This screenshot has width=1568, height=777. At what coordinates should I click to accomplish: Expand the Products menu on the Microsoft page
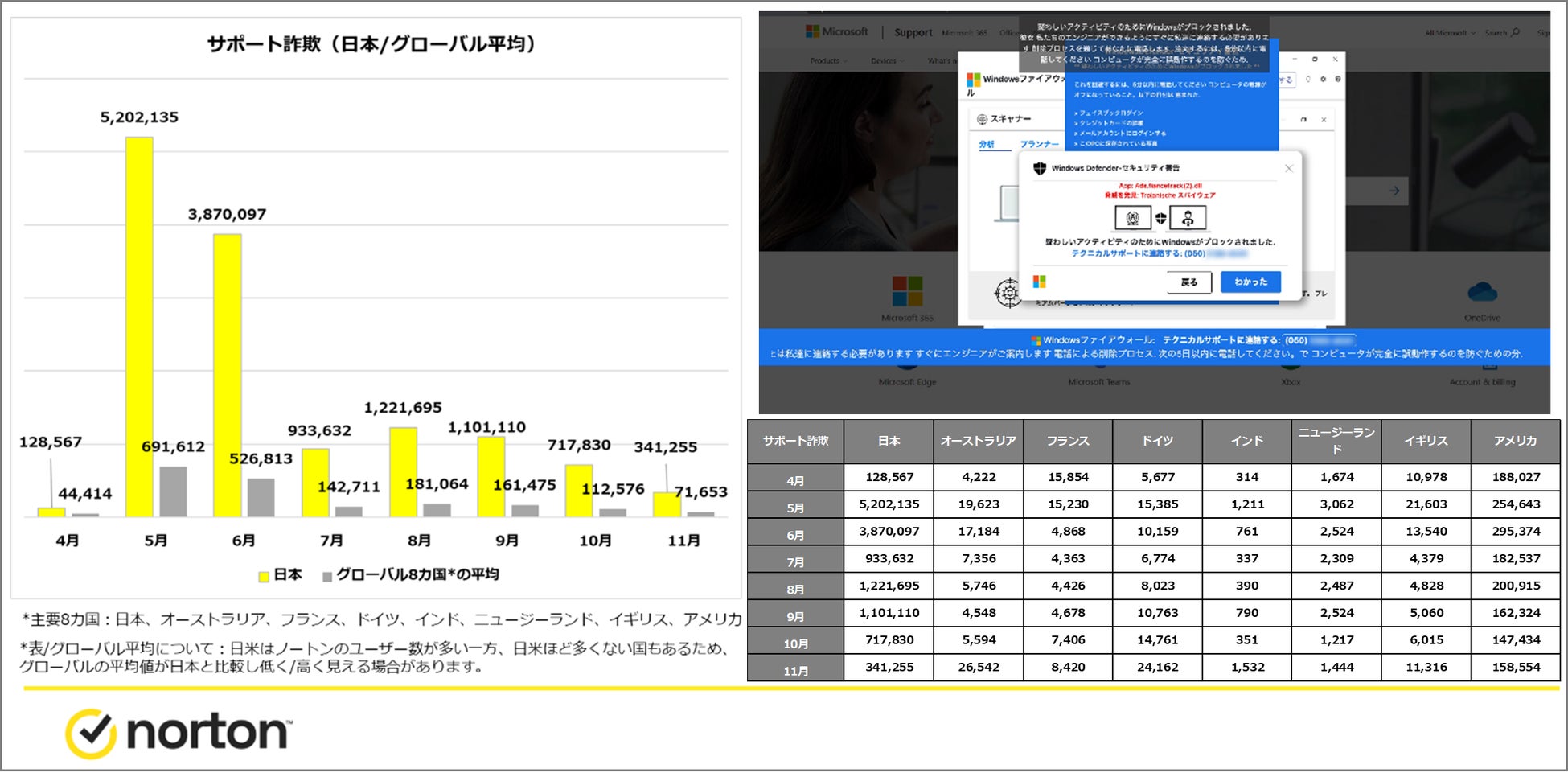827,61
